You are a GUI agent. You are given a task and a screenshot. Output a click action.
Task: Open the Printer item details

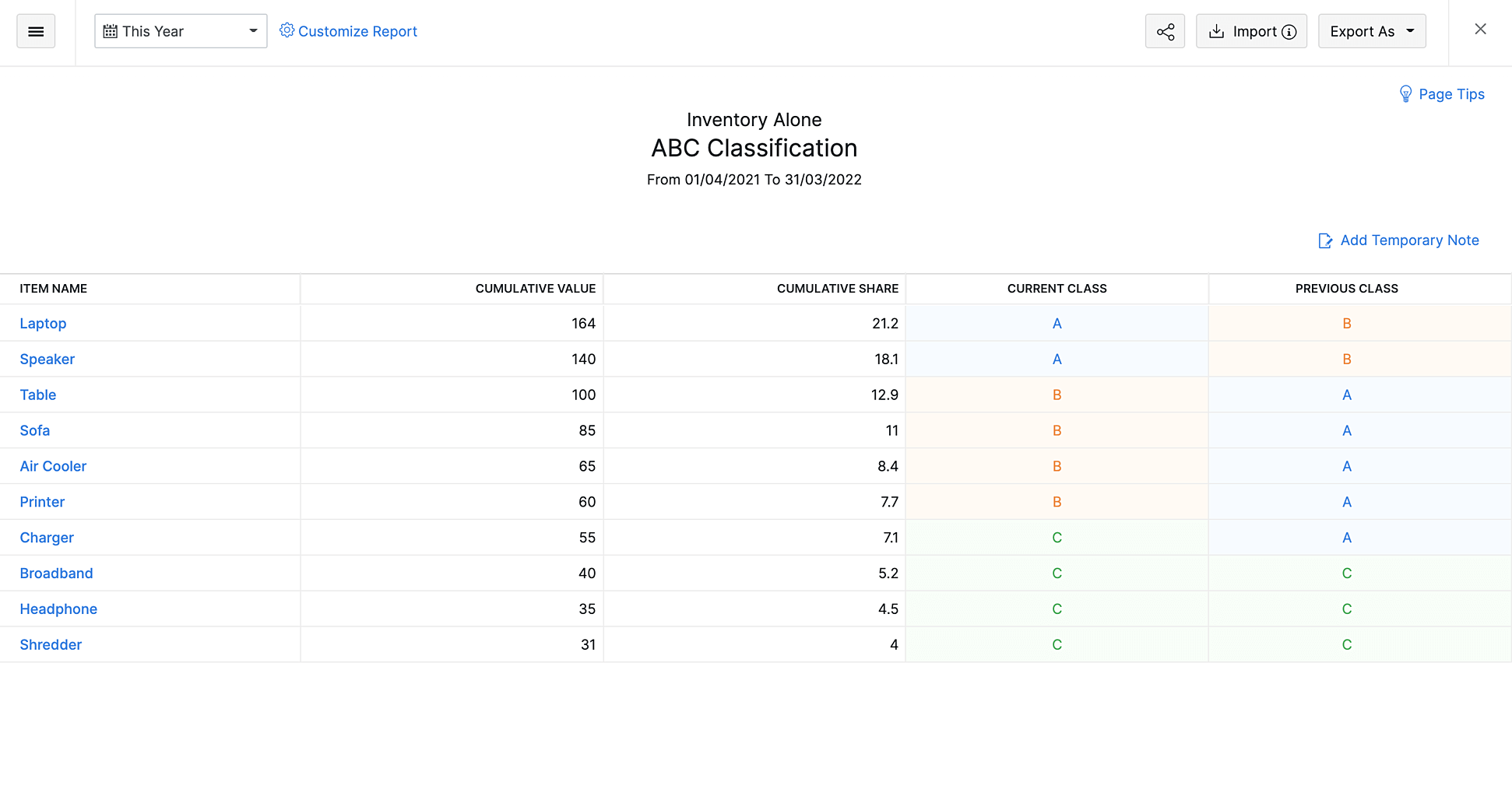[42, 502]
